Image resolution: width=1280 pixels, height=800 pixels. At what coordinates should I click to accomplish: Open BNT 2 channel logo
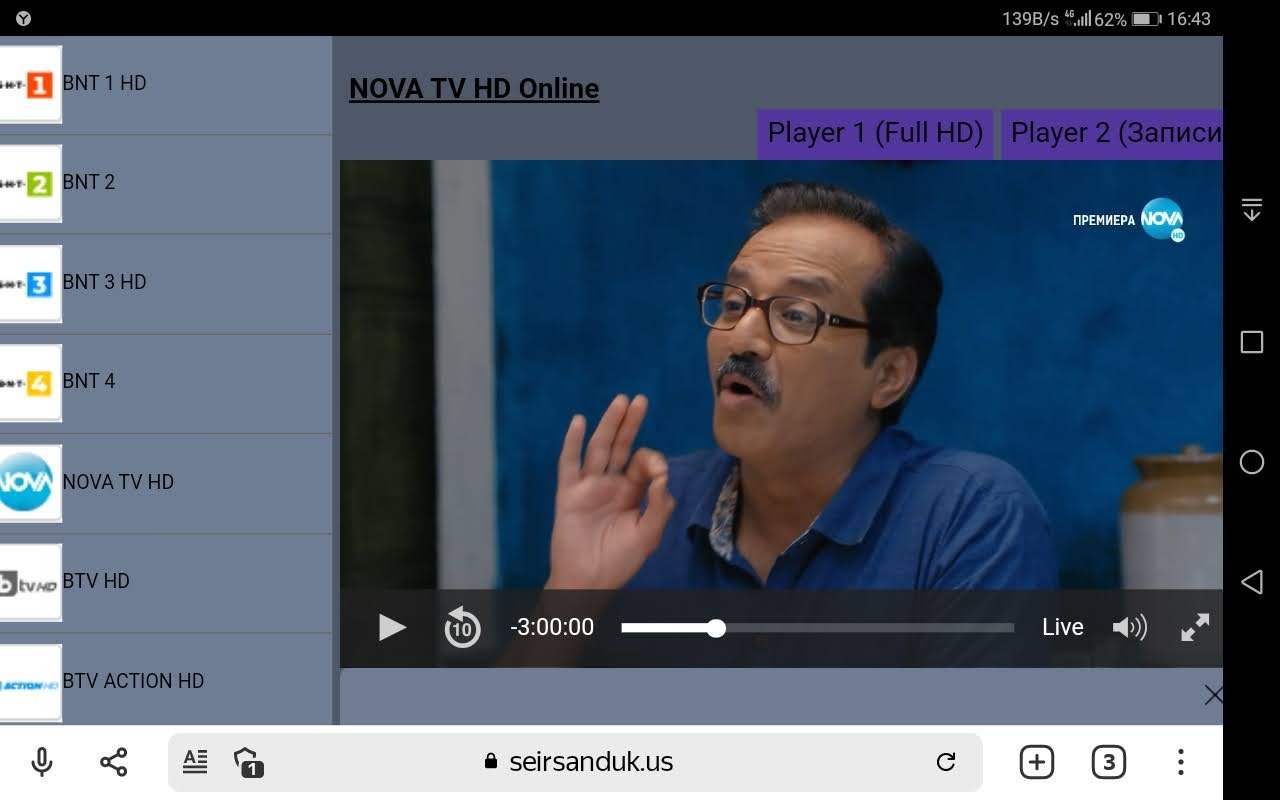point(30,183)
